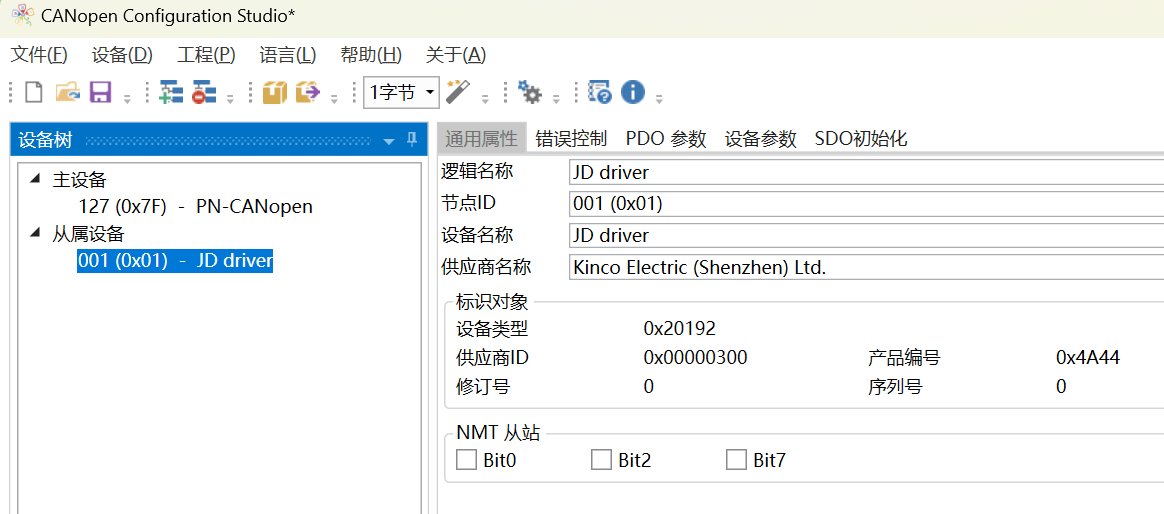1164x514 pixels.
Task: Open the 设备树 panel options arrow
Action: [x=388, y=141]
